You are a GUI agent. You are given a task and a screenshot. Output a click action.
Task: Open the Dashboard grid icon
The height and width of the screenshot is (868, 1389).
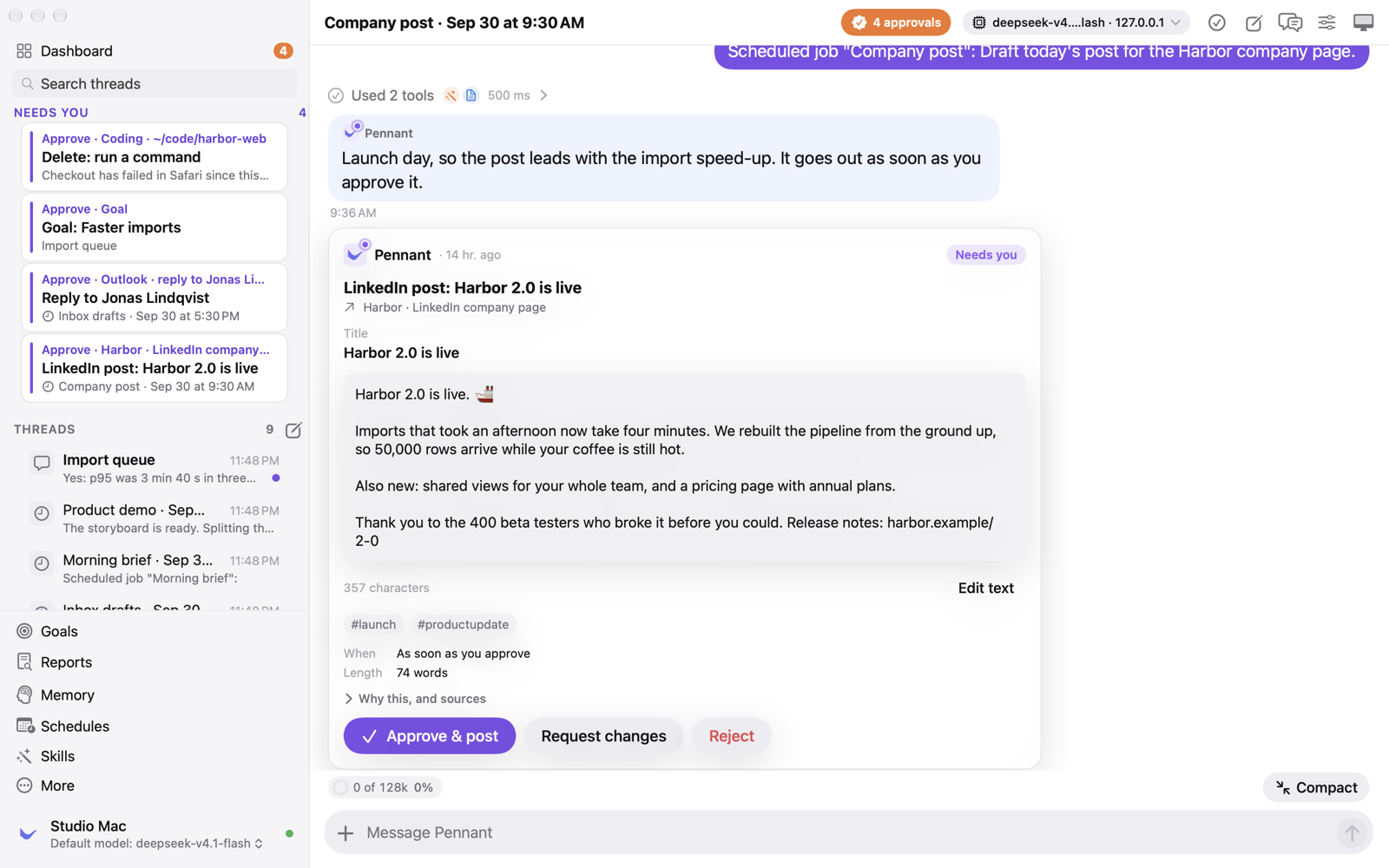(x=24, y=51)
